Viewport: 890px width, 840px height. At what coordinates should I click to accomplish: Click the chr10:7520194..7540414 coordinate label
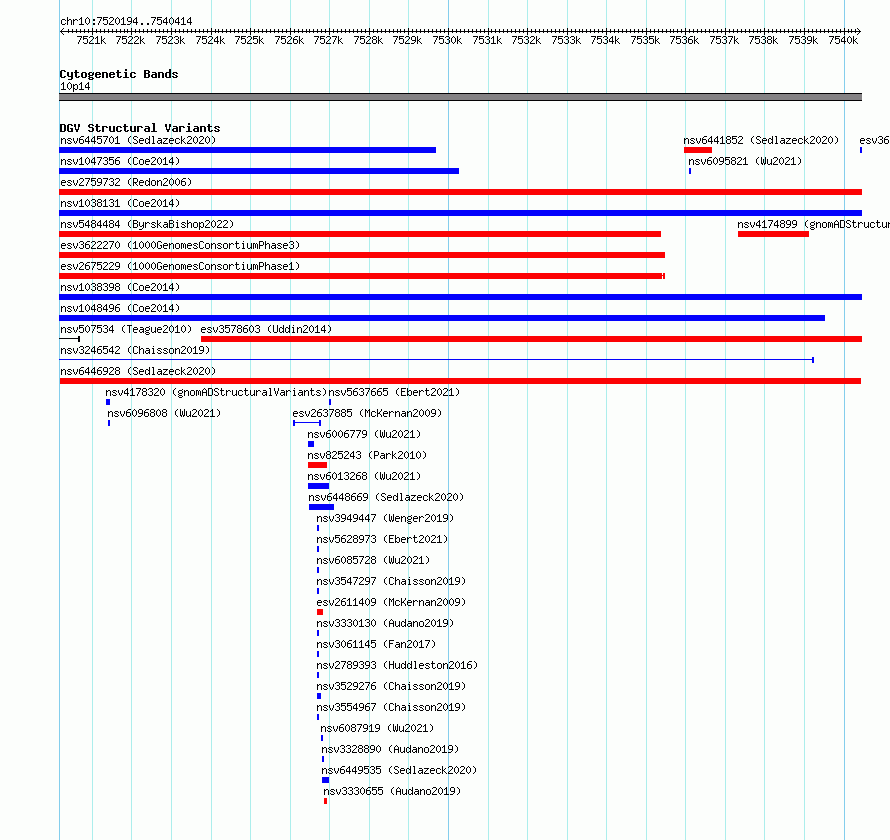(126, 21)
